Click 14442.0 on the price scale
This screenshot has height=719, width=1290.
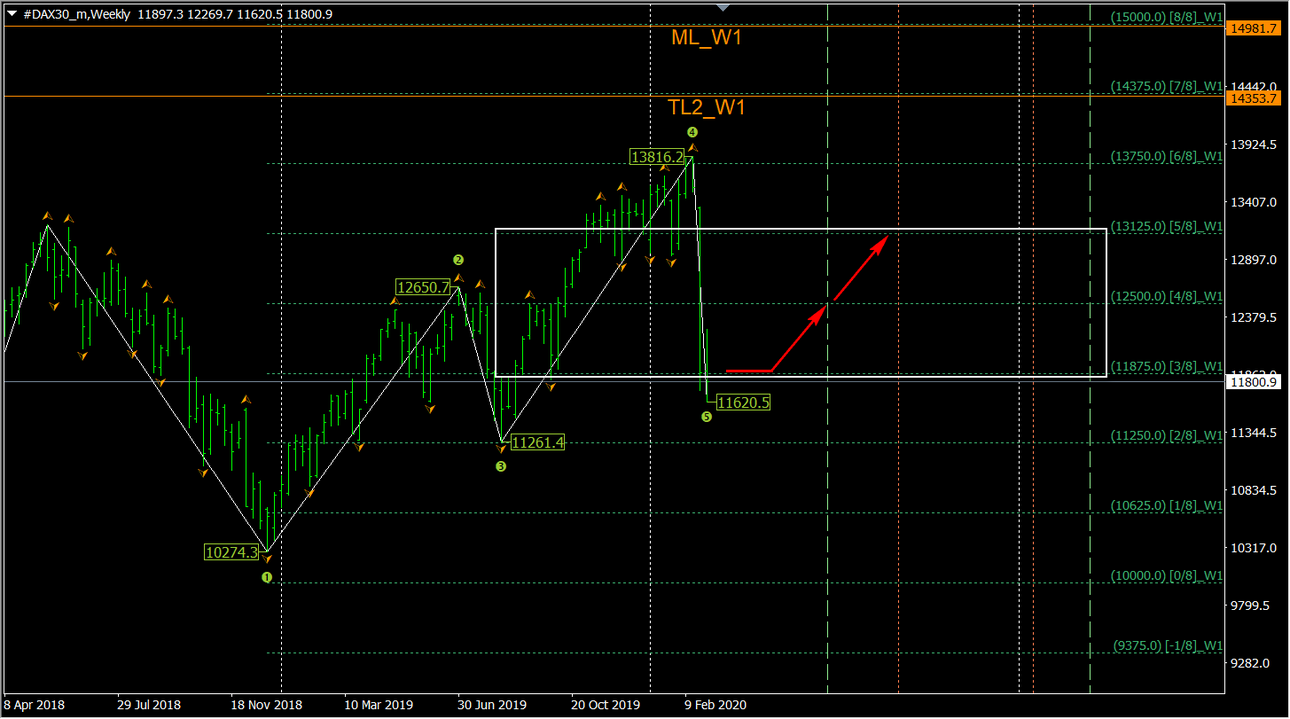pyautogui.click(x=1254, y=87)
